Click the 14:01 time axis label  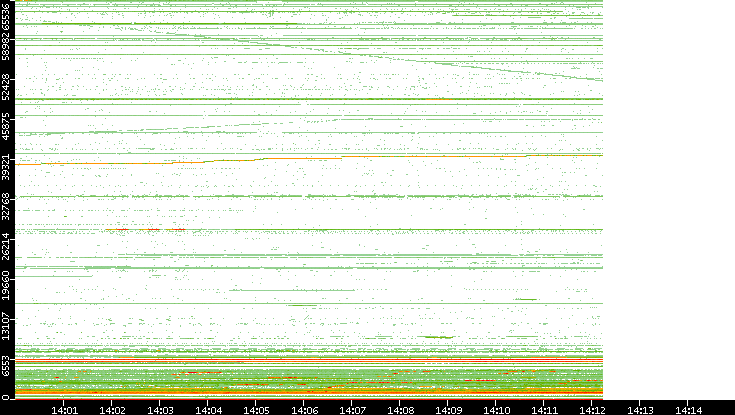click(x=64, y=408)
